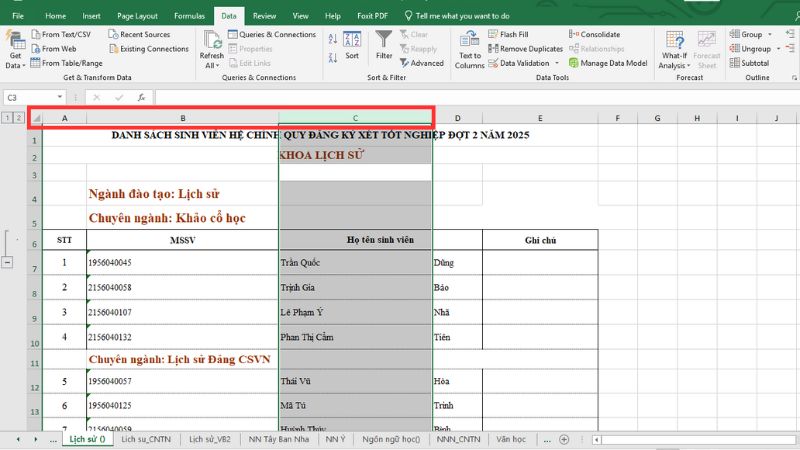The height and width of the screenshot is (450, 800).
Task: Click From Text/CSV import option
Action: (64, 34)
